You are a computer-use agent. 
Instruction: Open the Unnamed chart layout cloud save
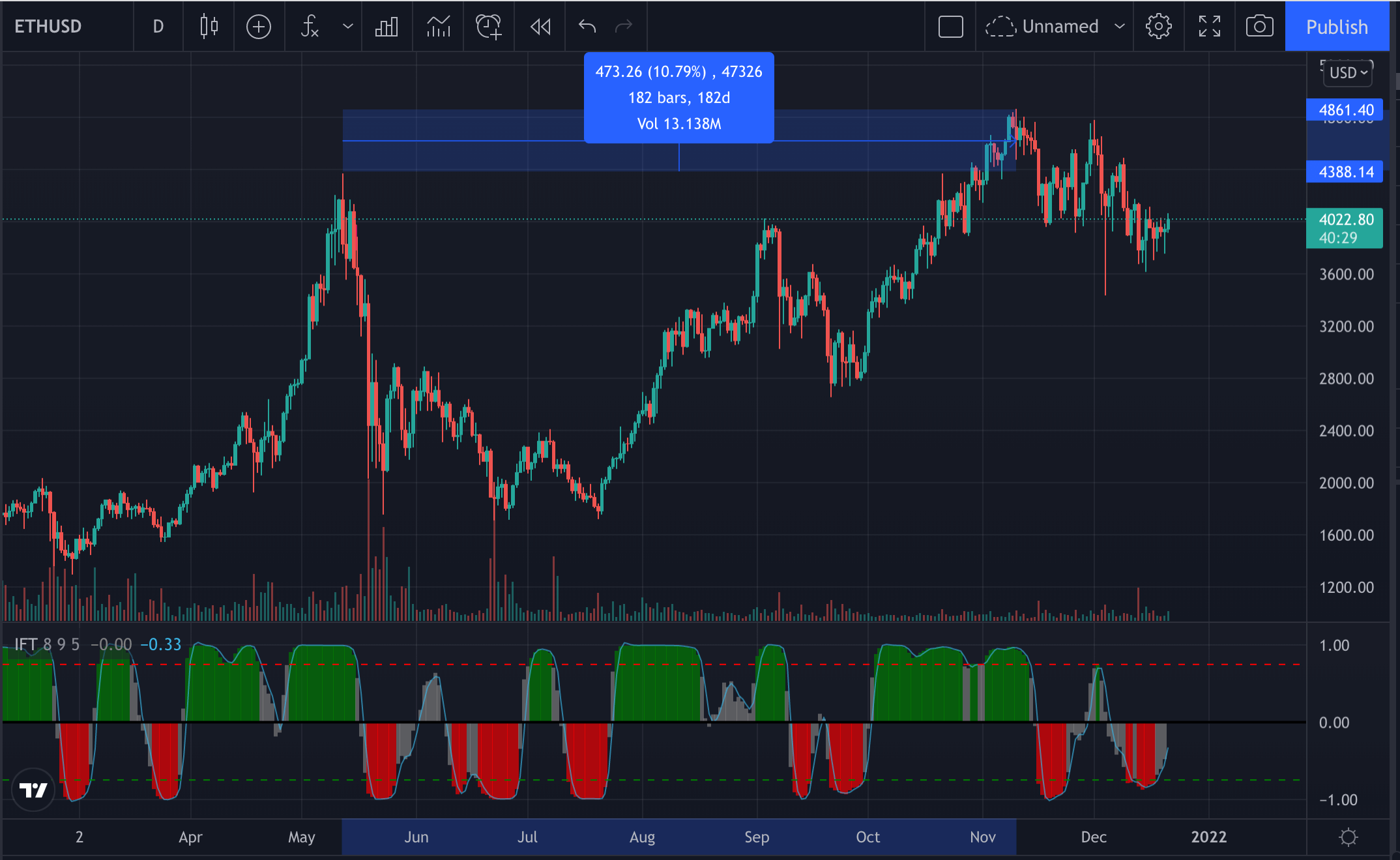1042,27
